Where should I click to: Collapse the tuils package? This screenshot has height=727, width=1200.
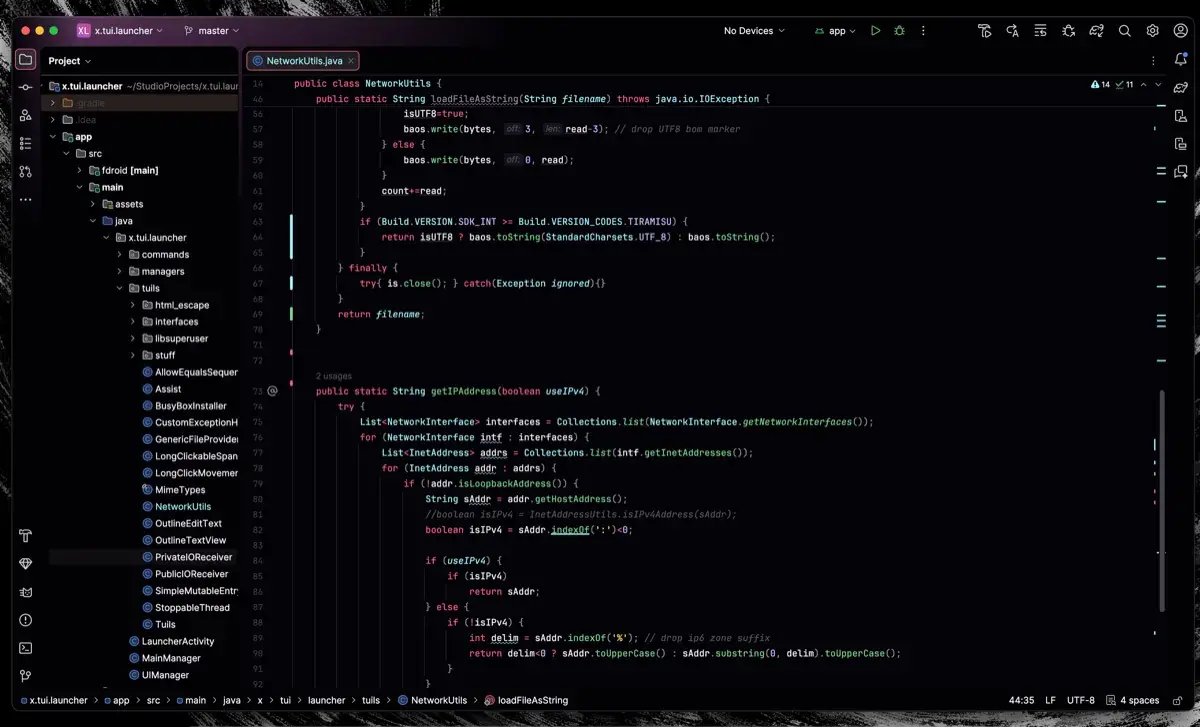pyautogui.click(x=120, y=288)
